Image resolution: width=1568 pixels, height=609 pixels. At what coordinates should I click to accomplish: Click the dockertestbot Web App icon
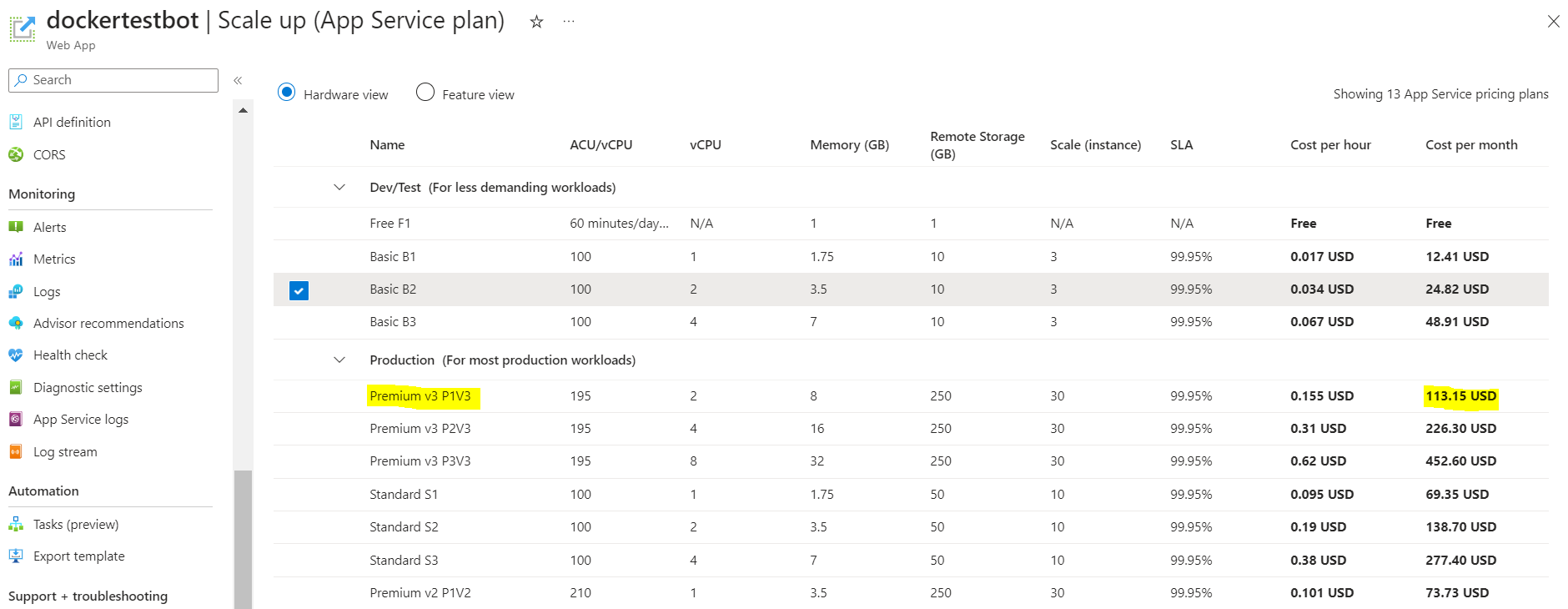pos(23,28)
